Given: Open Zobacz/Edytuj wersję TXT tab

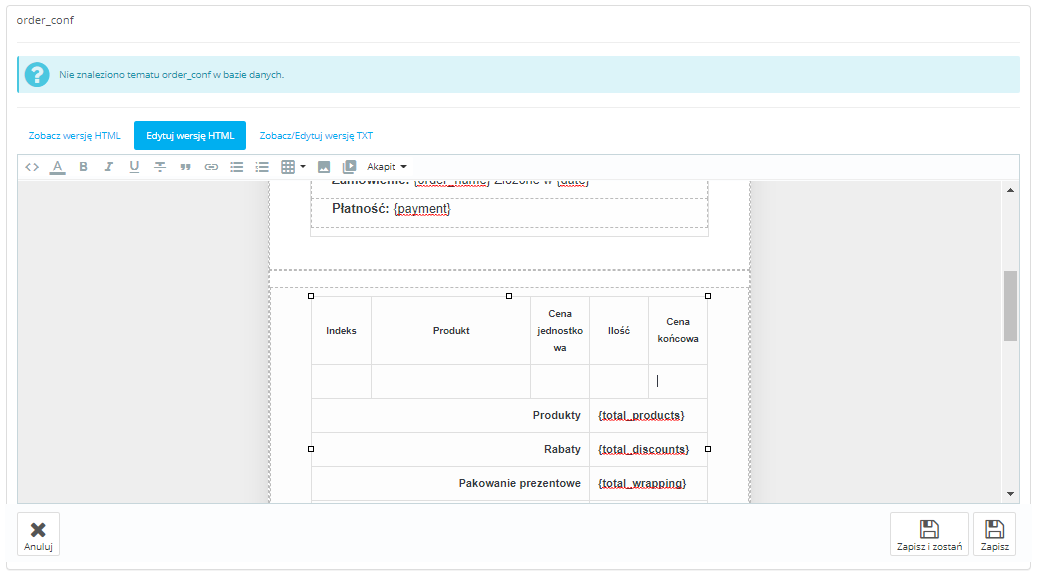Looking at the screenshot, I should pyautogui.click(x=316, y=136).
